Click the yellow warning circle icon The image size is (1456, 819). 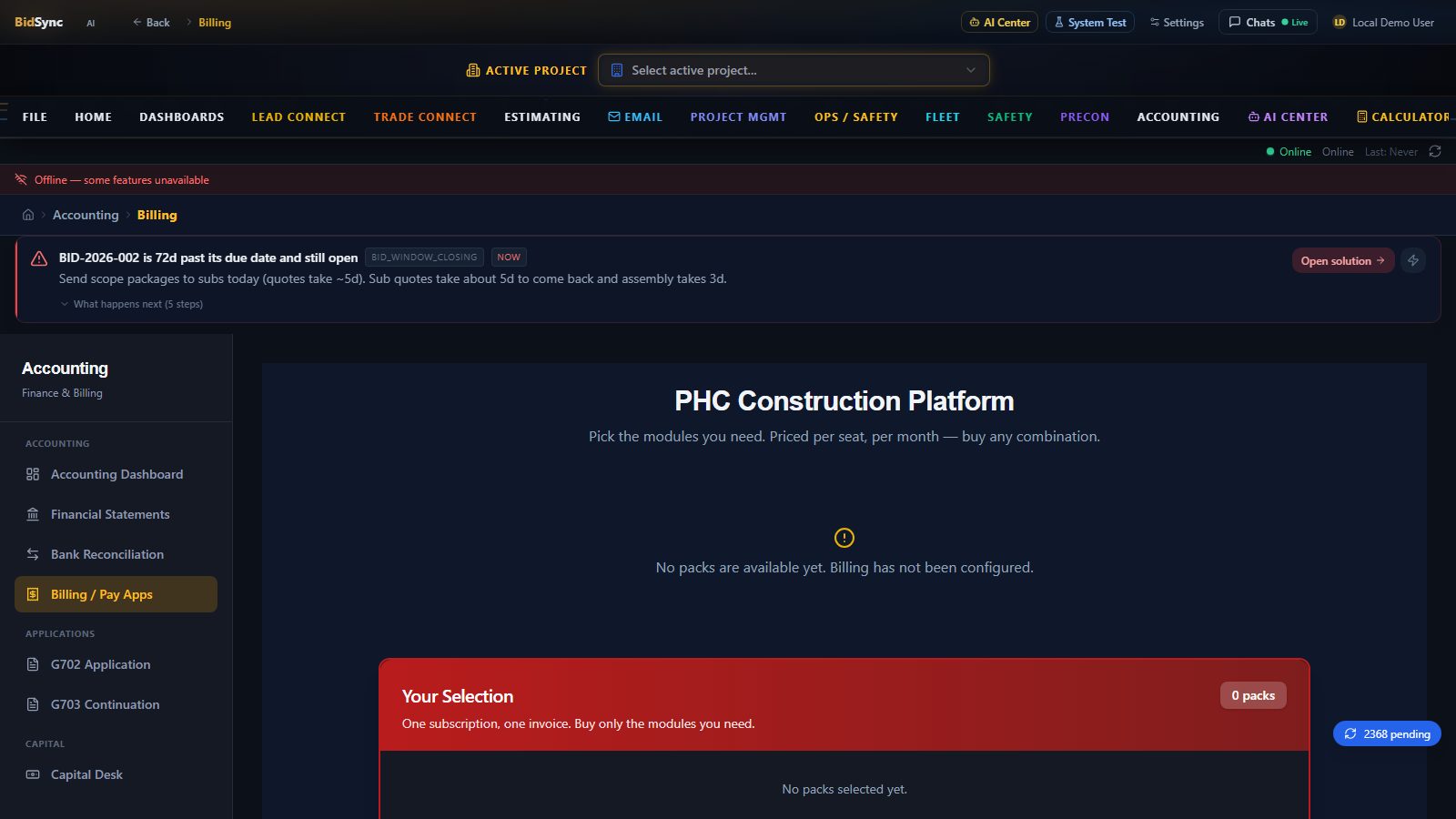(844, 538)
